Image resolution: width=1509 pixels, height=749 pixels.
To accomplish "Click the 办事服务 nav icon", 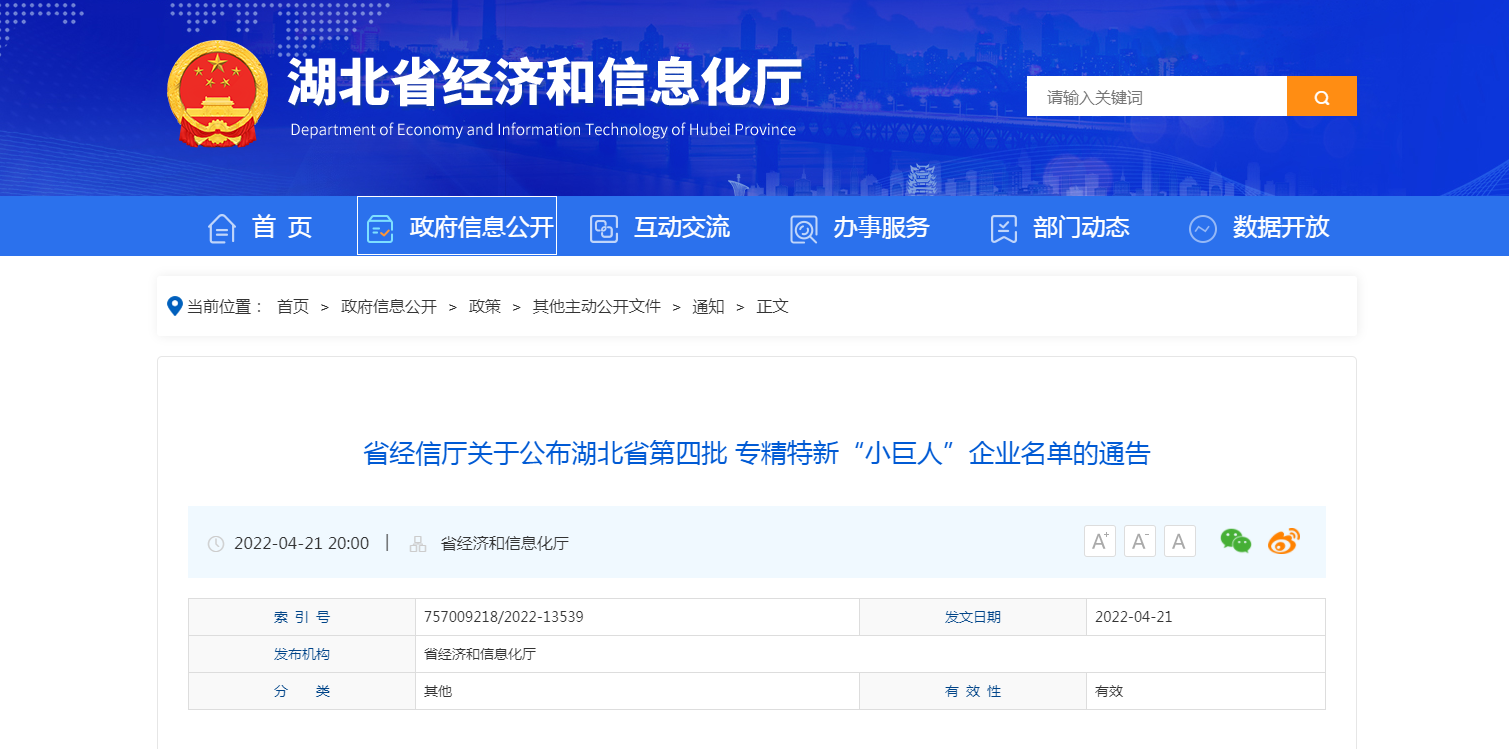I will [x=803, y=229].
